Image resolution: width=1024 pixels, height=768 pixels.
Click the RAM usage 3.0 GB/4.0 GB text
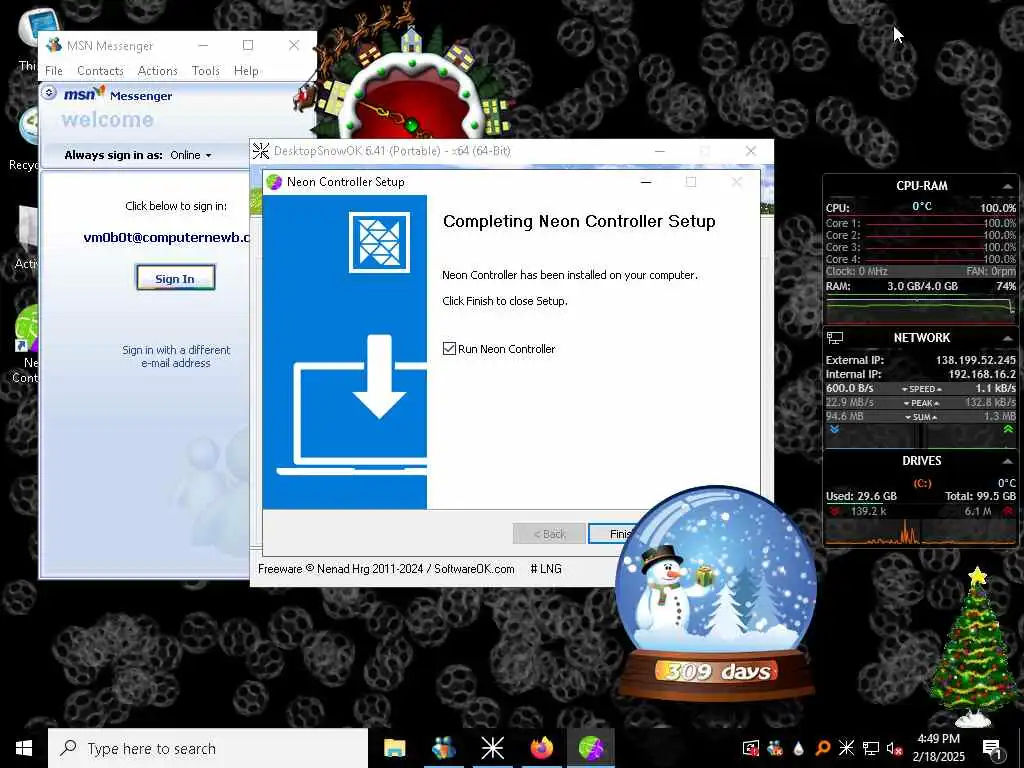point(922,286)
